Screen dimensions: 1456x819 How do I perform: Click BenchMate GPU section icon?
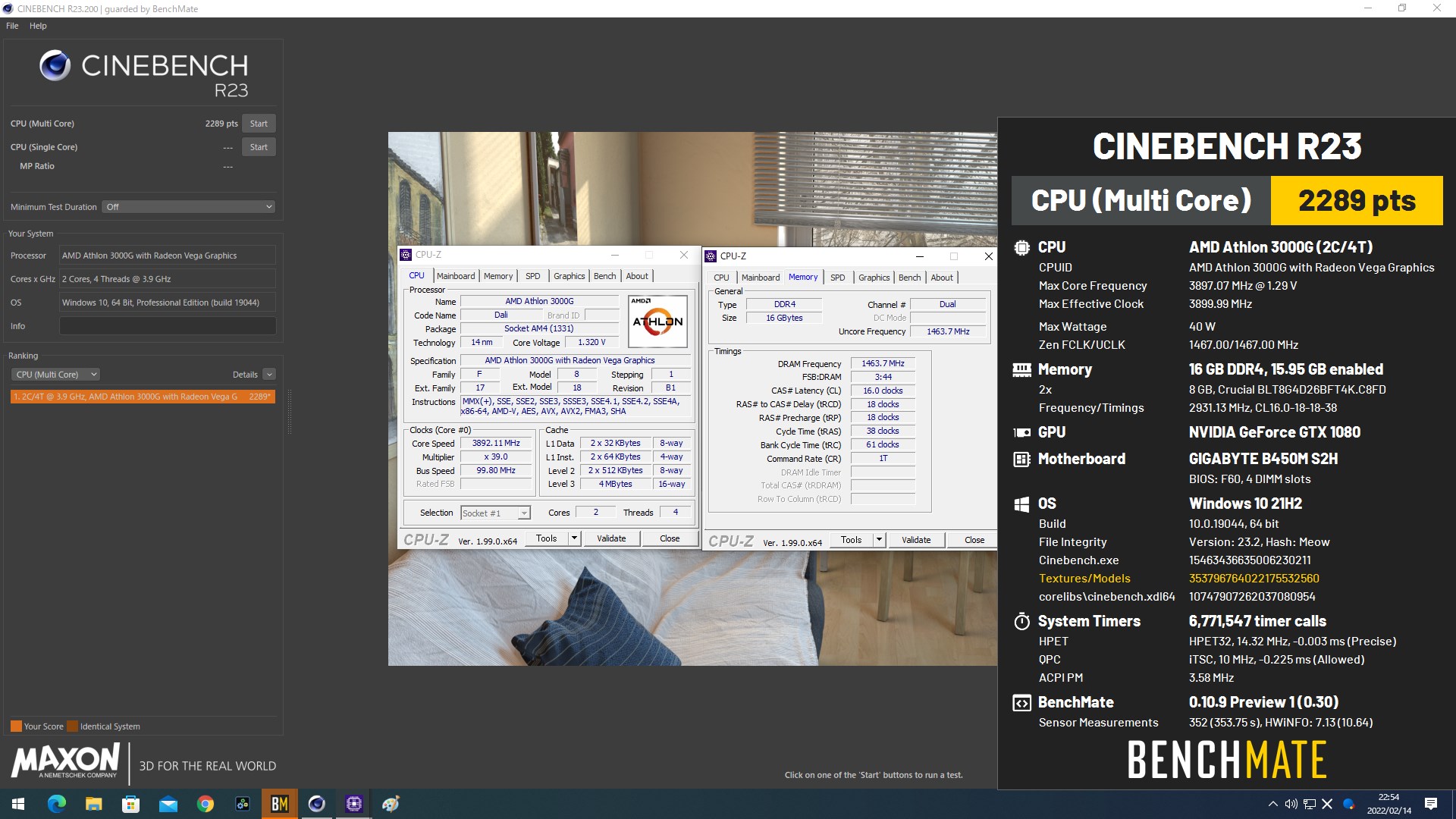[1021, 432]
